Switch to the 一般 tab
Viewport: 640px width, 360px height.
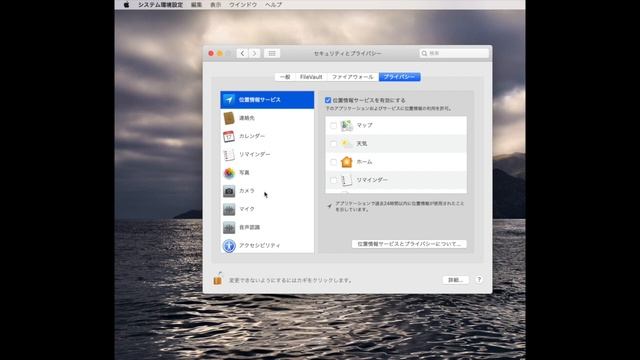click(285, 77)
